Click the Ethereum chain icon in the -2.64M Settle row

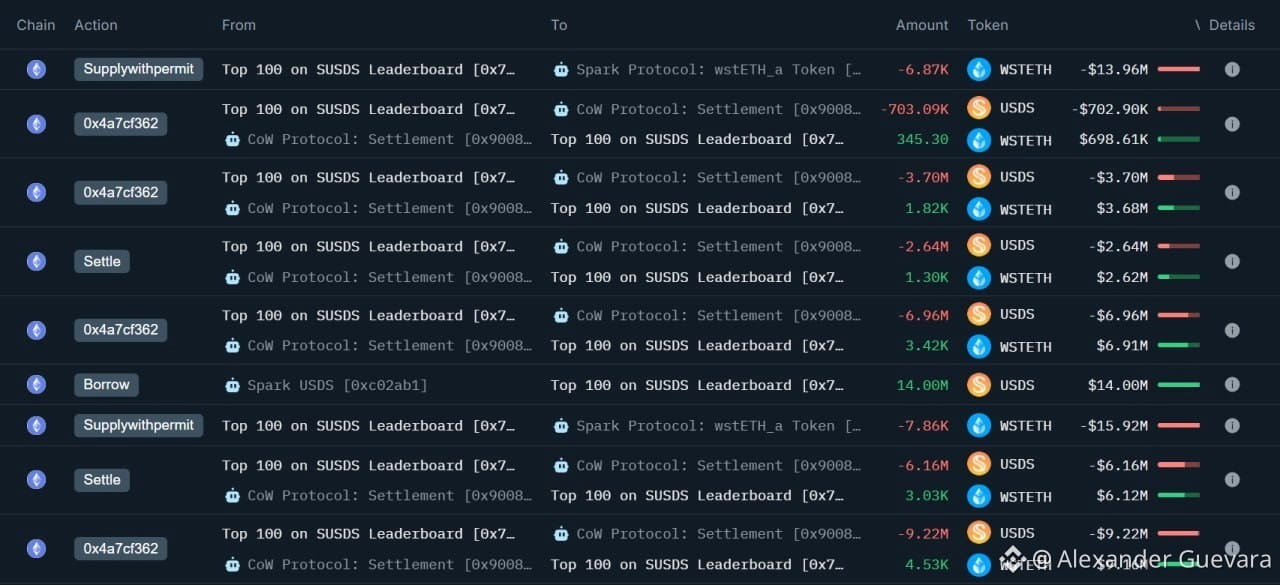[x=36, y=261]
